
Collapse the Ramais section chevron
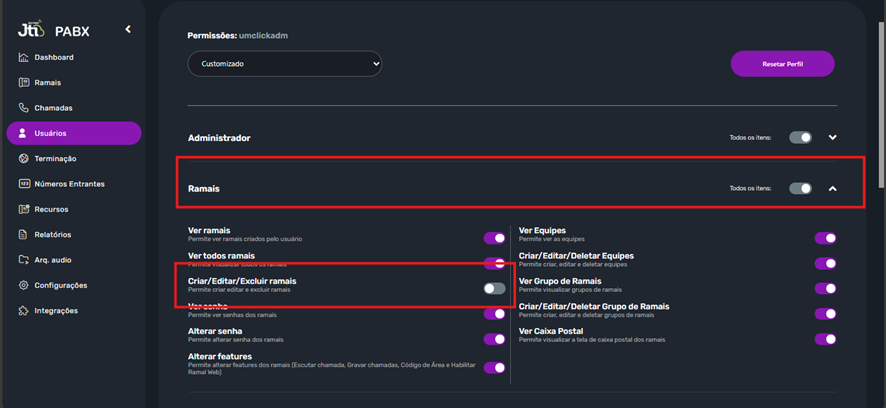point(832,188)
